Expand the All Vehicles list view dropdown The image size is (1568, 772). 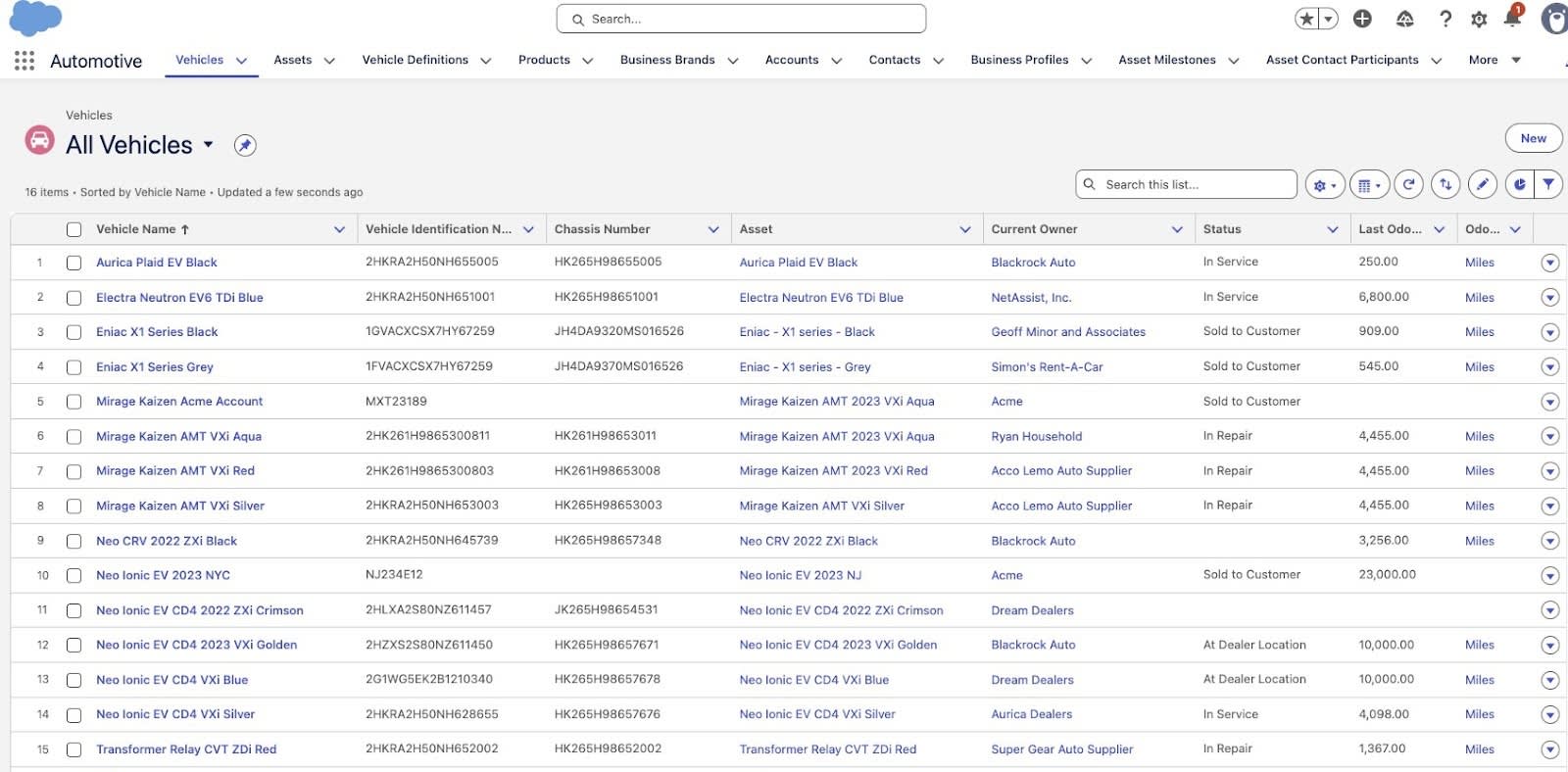click(208, 145)
